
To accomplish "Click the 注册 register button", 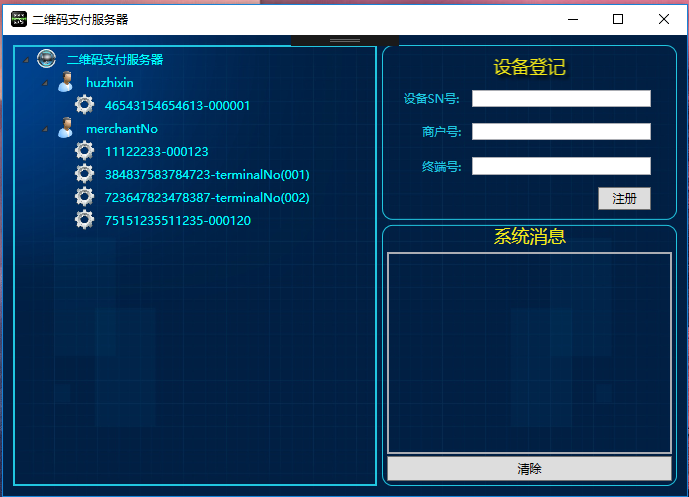I will pos(624,199).
